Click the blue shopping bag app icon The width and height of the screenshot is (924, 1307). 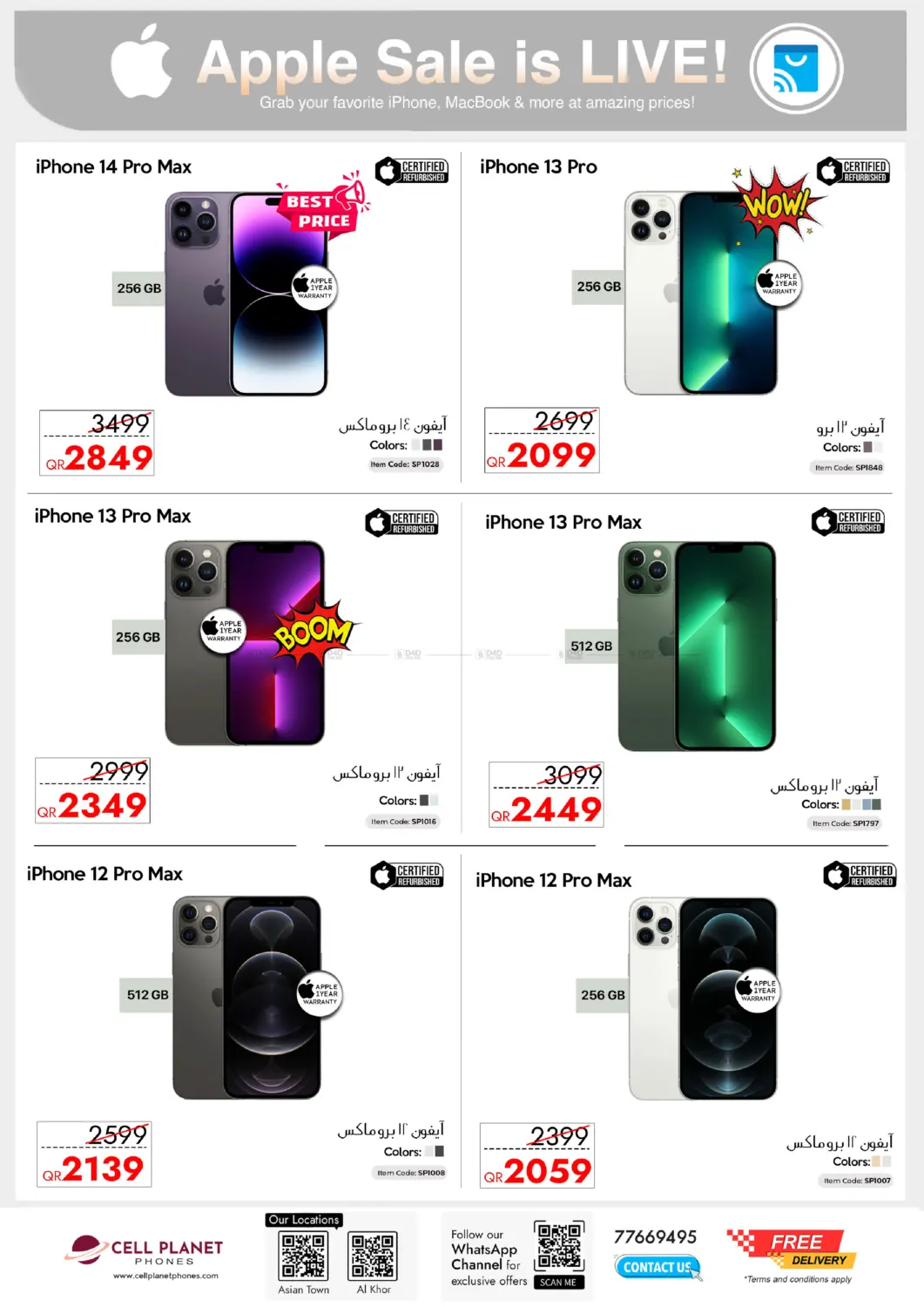[x=796, y=68]
